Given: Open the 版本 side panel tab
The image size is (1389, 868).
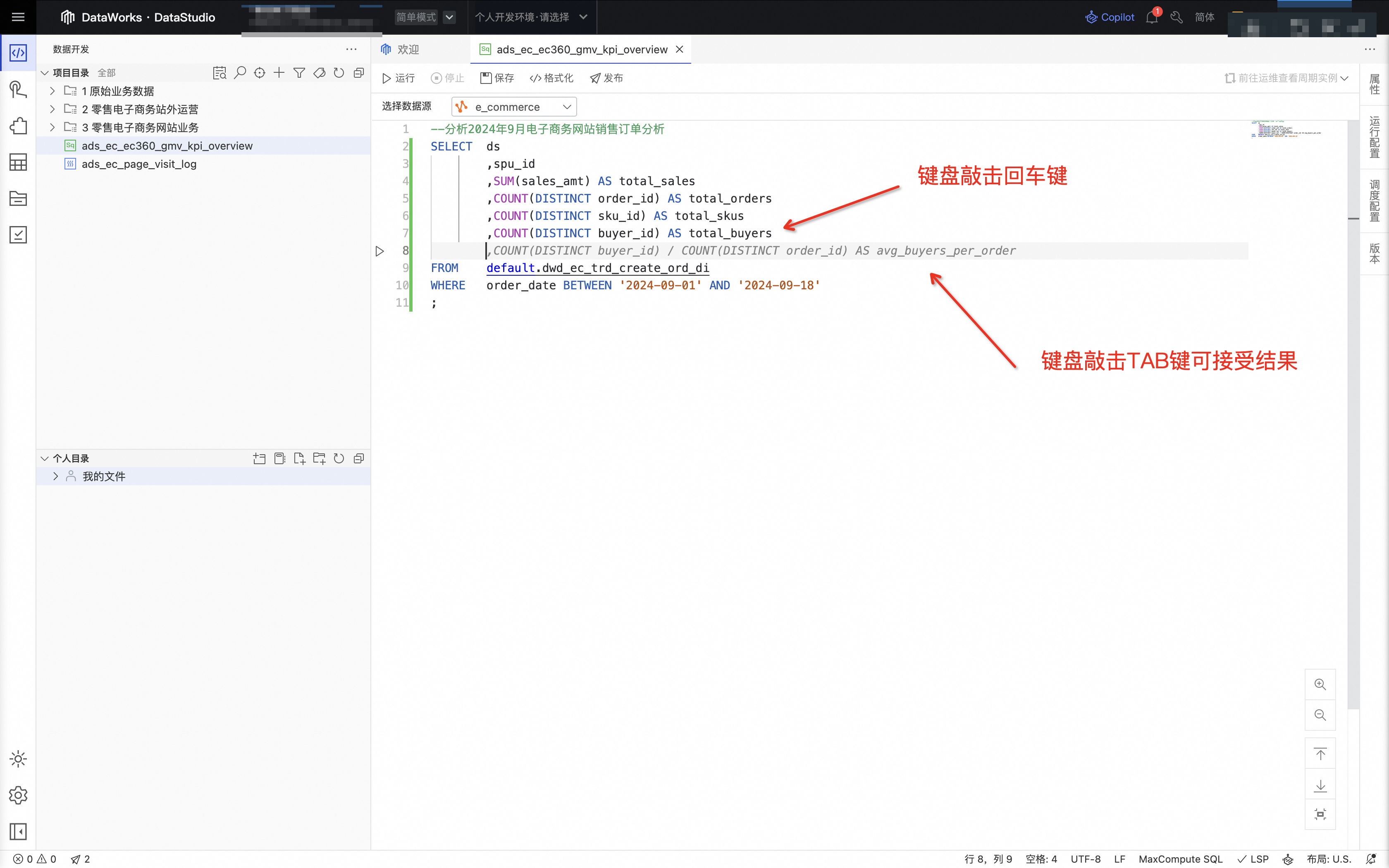Looking at the screenshot, I should (x=1374, y=253).
